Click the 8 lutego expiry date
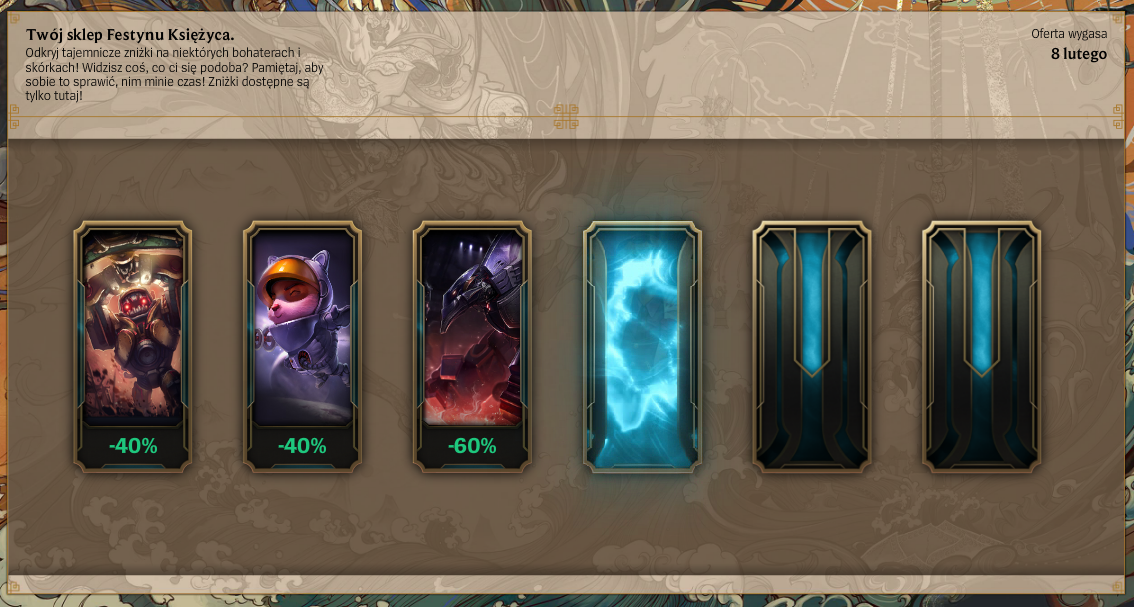 coord(1078,54)
